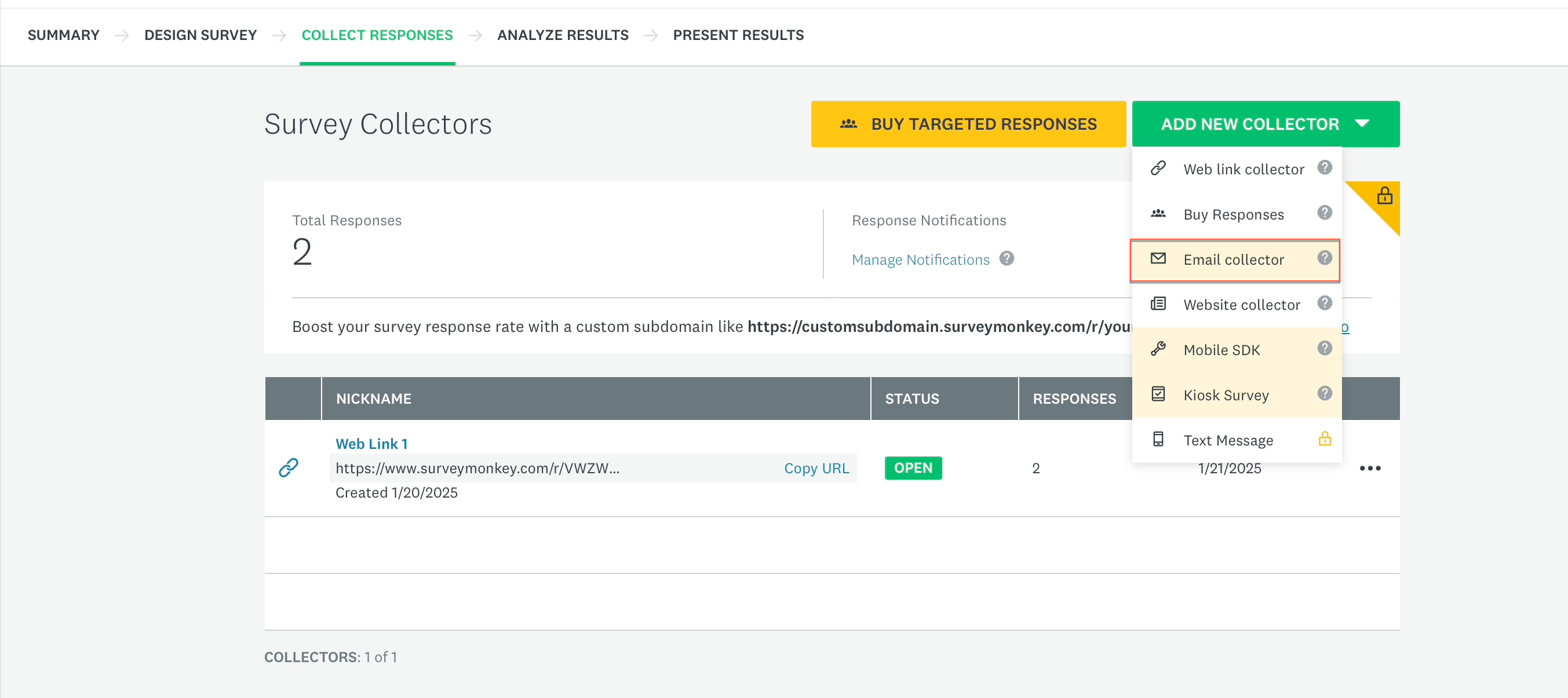
Task: Go to the Design Survey tab
Action: [x=200, y=35]
